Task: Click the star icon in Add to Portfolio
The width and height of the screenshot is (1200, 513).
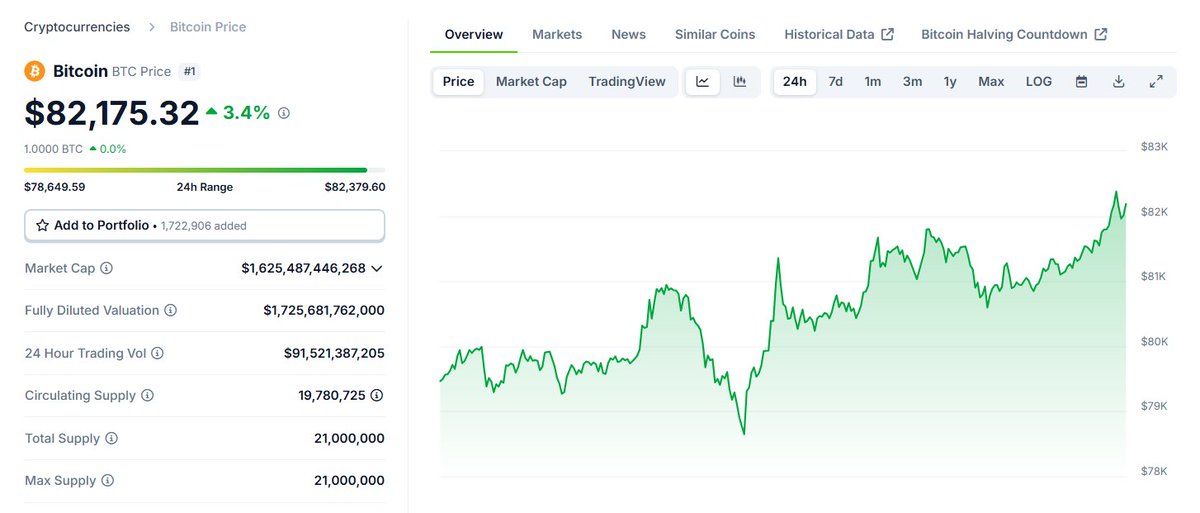Action: [x=42, y=226]
